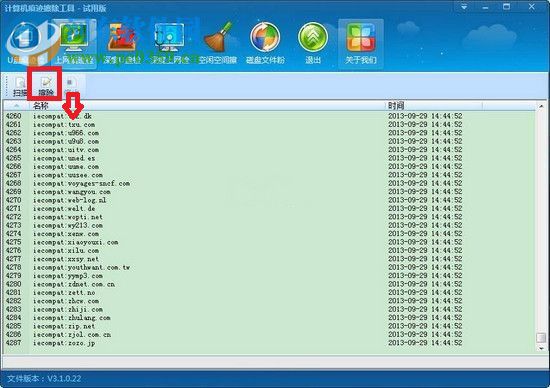550x388 pixels.
Task: Sort by the 时间 column header
Action: point(434,106)
